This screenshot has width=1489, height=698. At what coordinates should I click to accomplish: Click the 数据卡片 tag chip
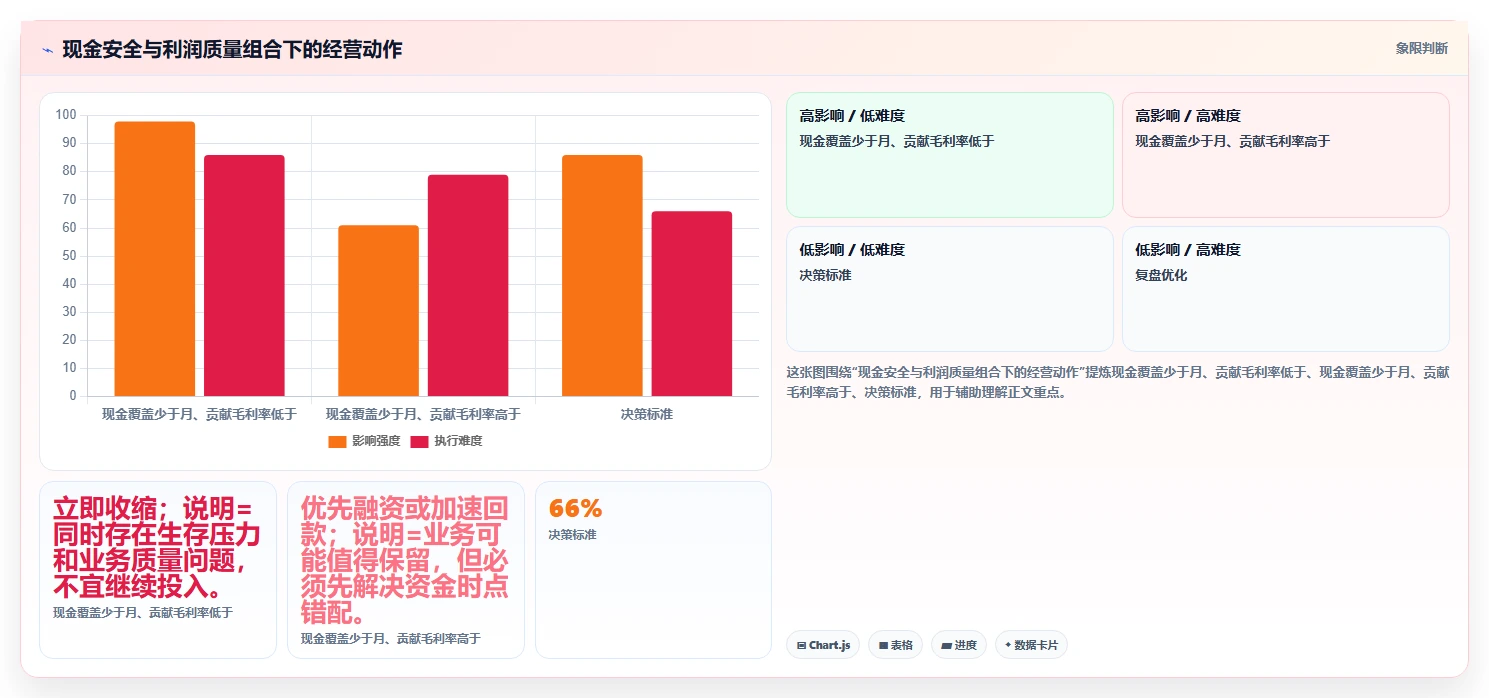pyautogui.click(x=1030, y=645)
